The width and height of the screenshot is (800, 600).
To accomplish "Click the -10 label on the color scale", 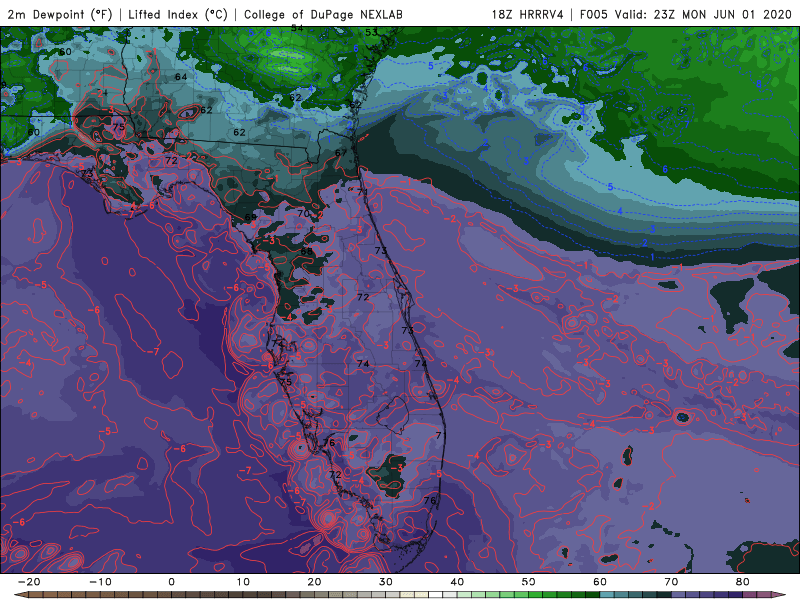I will [100, 582].
